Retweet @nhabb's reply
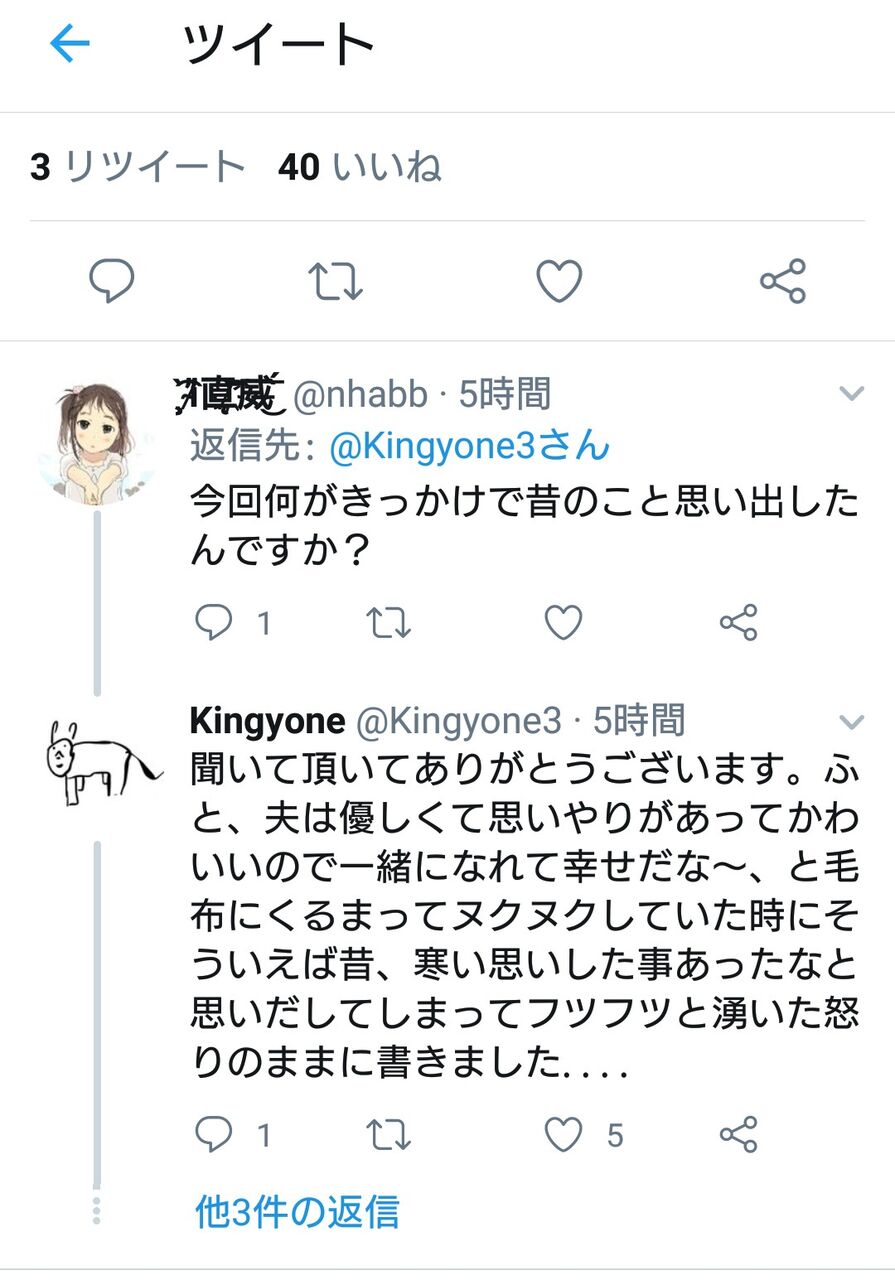The width and height of the screenshot is (895, 1280). tap(388, 623)
